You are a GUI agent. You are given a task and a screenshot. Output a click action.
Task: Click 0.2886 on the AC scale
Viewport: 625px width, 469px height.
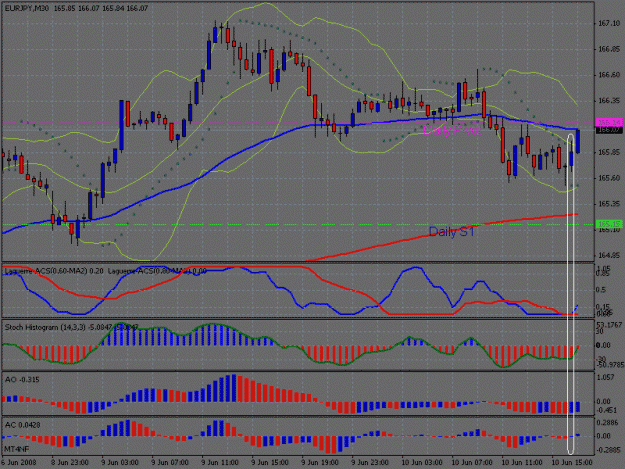(608, 422)
